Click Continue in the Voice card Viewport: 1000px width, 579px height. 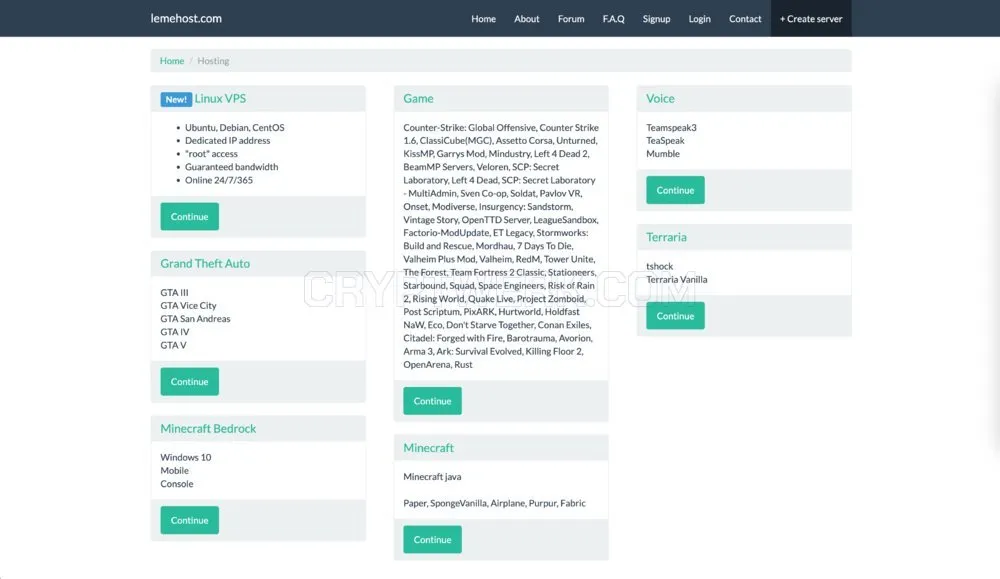(675, 190)
